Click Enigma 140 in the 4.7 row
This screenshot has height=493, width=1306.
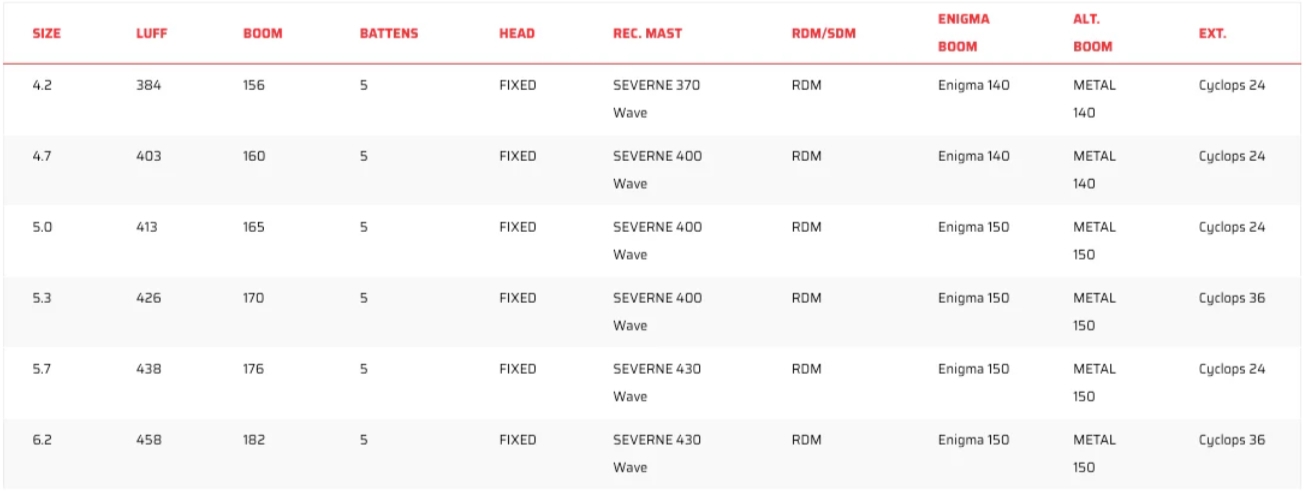pyautogui.click(x=973, y=156)
